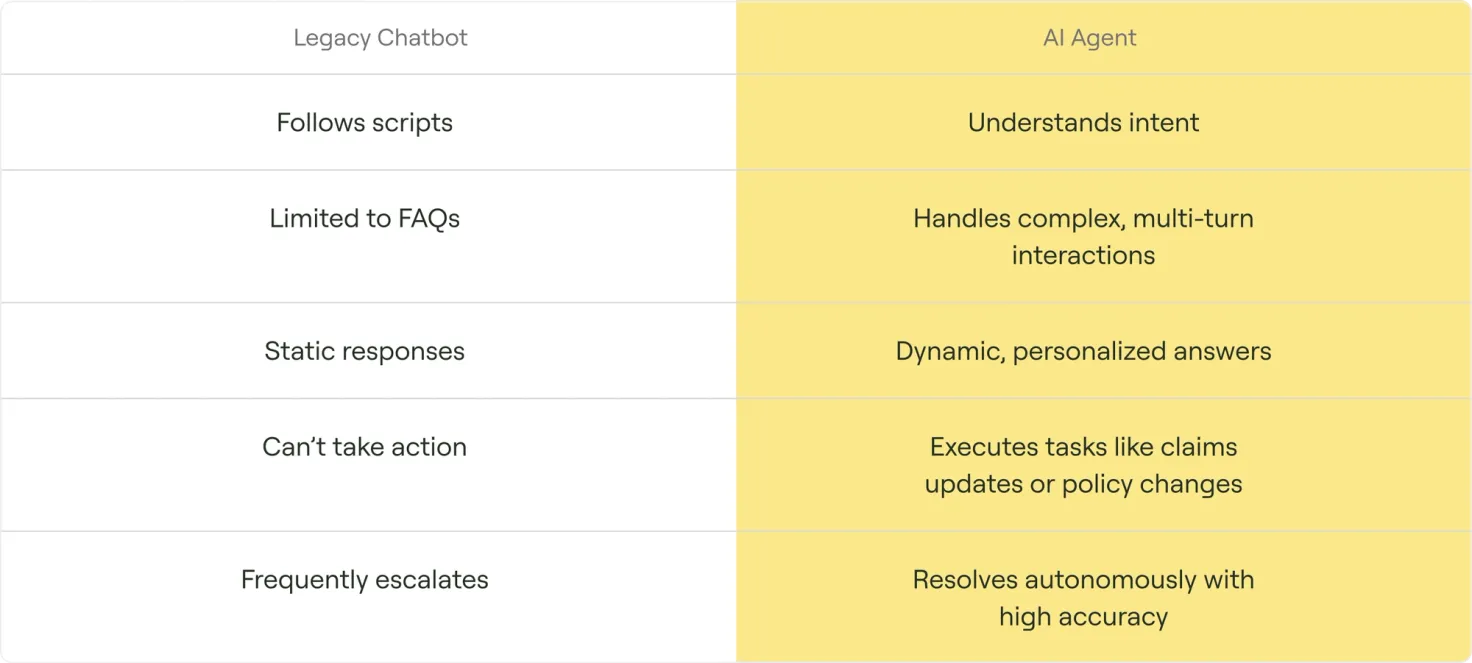Image resolution: width=1472 pixels, height=663 pixels.
Task: Click the word 'Chatbot' in header
Action: pos(422,38)
